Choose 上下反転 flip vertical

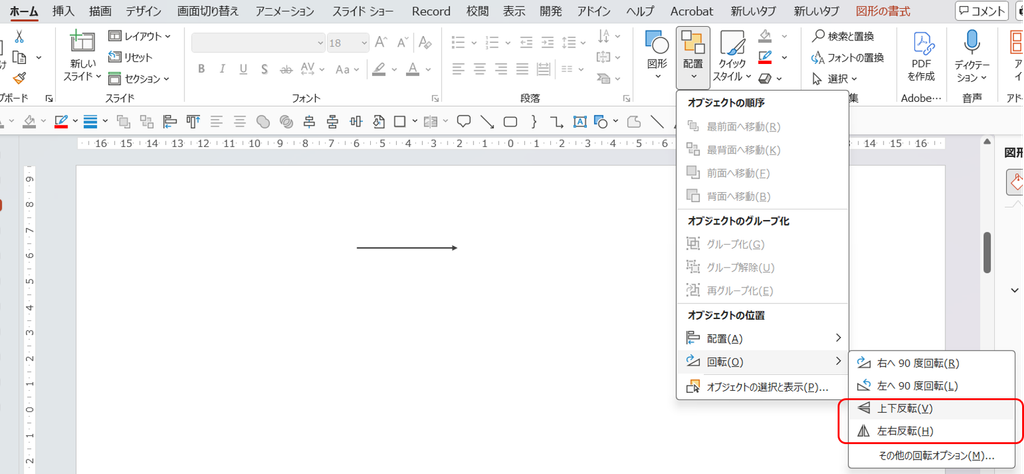point(931,408)
